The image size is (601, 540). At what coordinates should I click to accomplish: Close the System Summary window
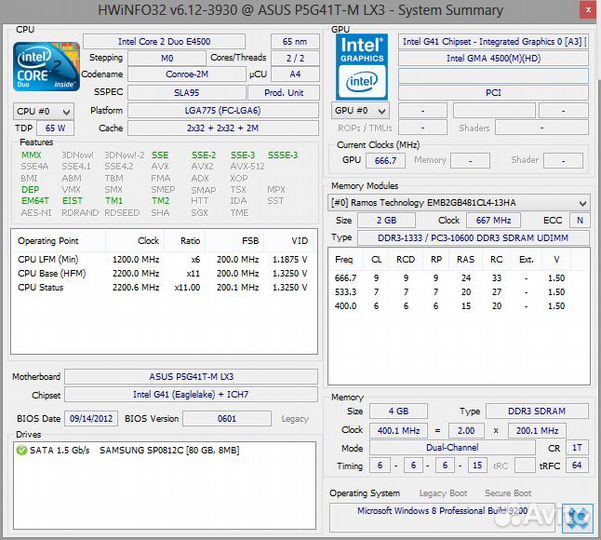(588, 10)
